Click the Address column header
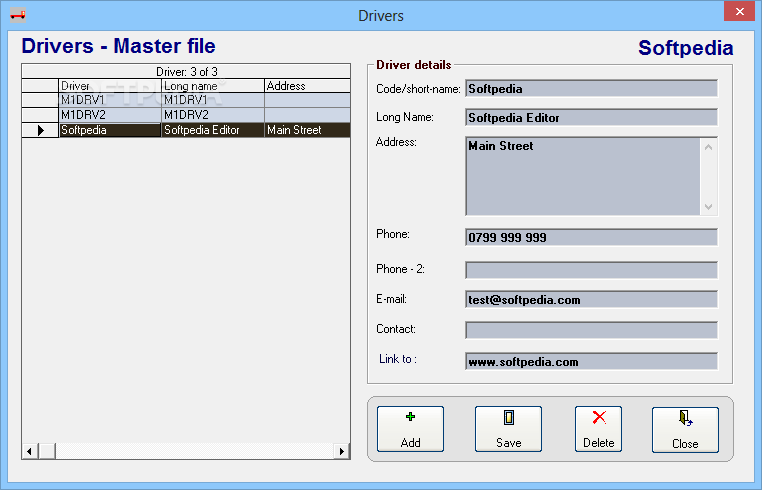 click(x=307, y=86)
